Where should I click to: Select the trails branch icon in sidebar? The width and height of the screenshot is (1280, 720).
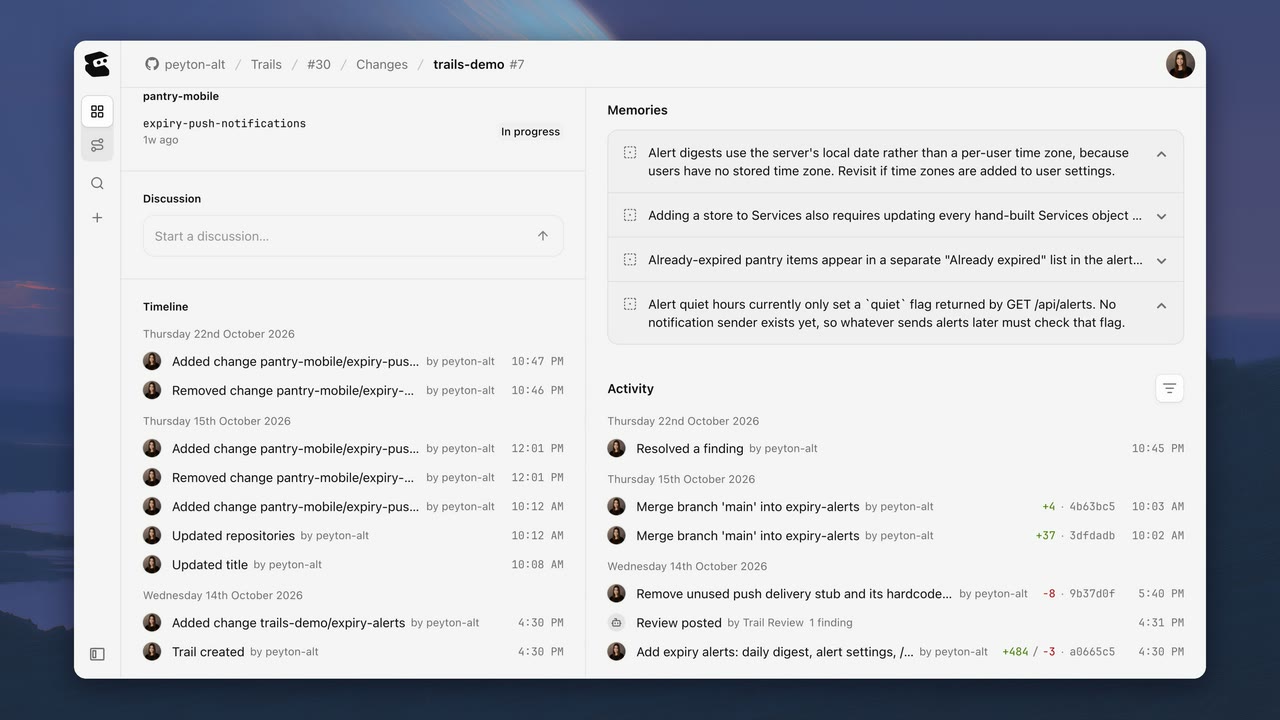pos(97,145)
